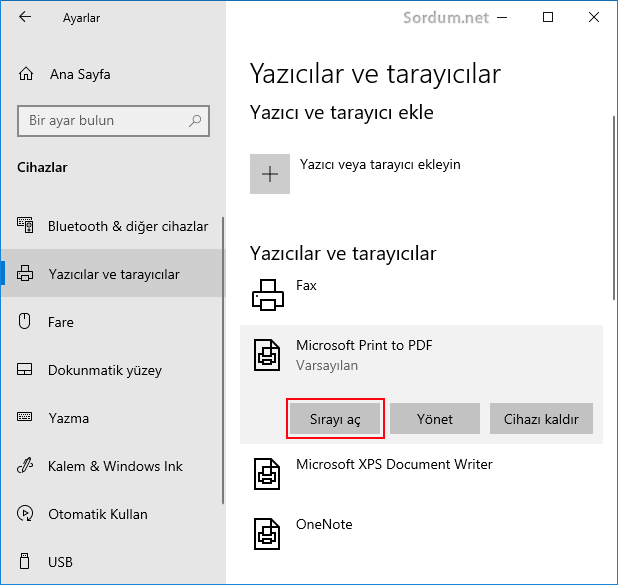Click the Ana Sayfa home icon
Image resolution: width=618 pixels, height=585 pixels.
point(26,74)
